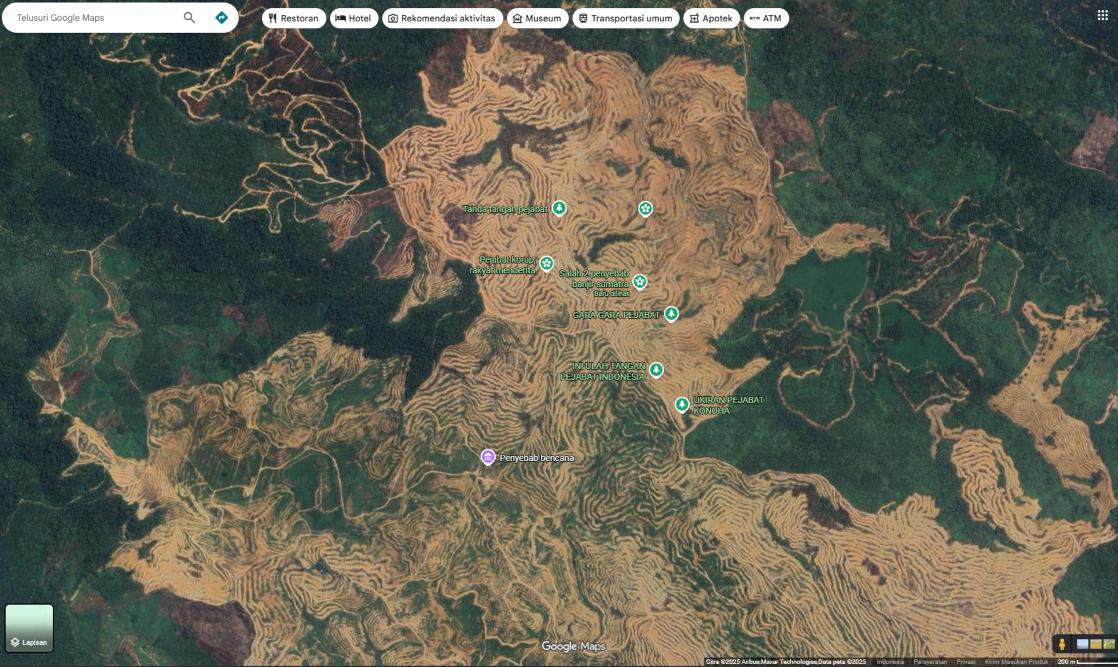
Task: Choose the Apotek filter chip
Action: point(712,18)
